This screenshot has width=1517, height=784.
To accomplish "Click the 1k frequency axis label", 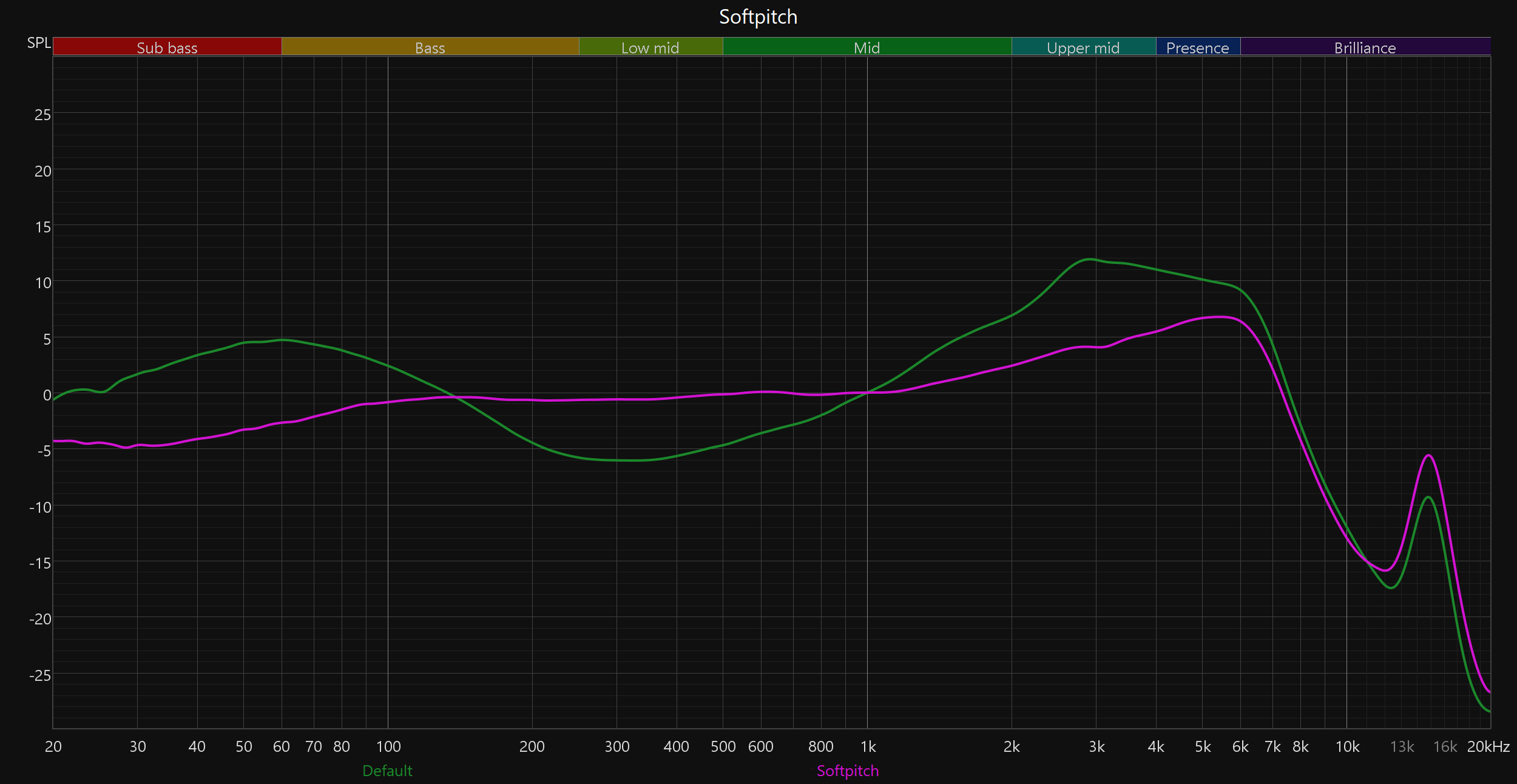I will 868,746.
